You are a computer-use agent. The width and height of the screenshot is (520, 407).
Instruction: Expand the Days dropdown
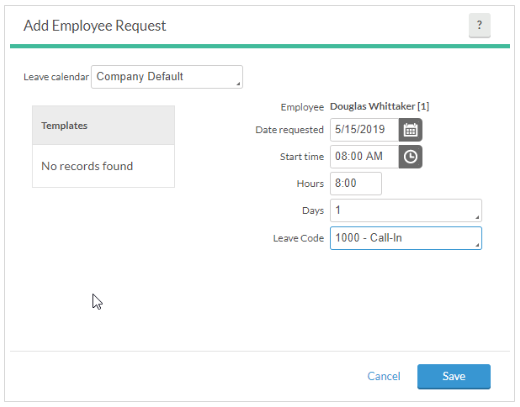coord(406,211)
